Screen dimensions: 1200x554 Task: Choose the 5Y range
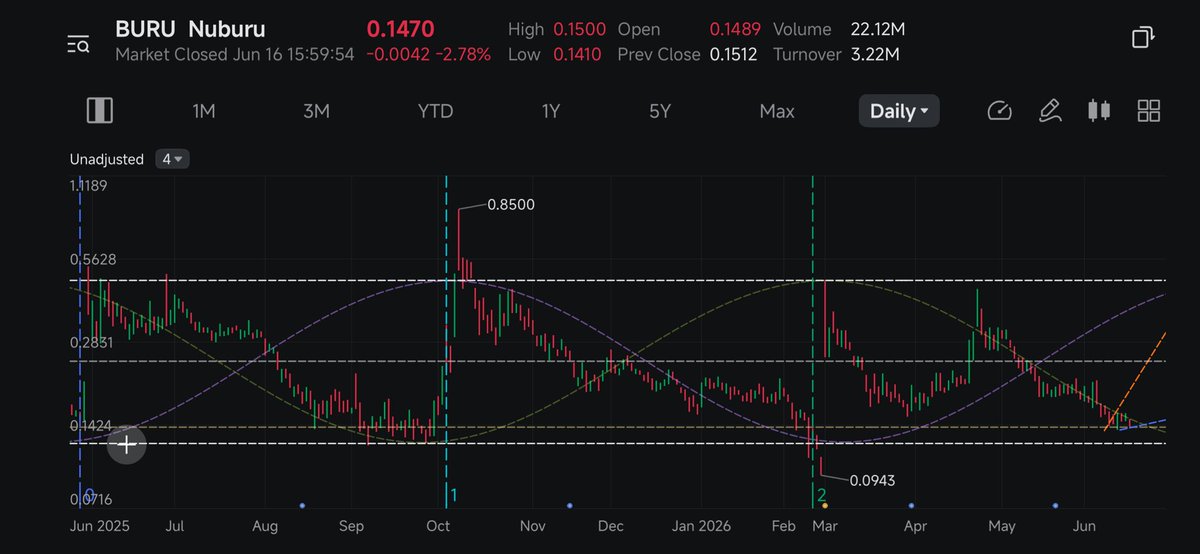tap(660, 111)
